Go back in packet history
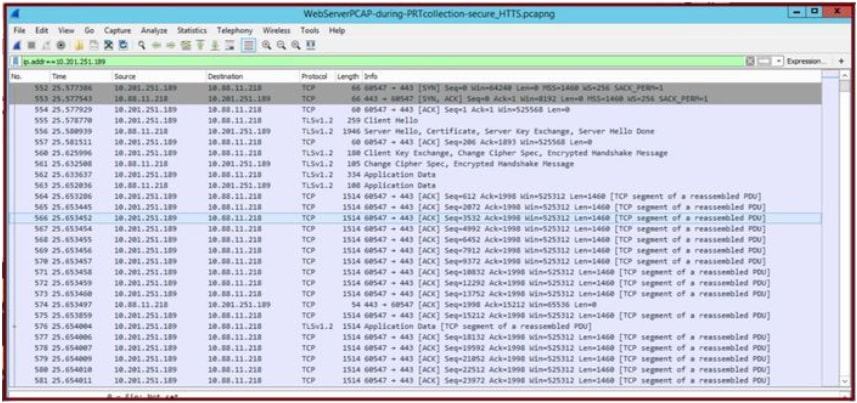The image size is (857, 403). point(156,45)
